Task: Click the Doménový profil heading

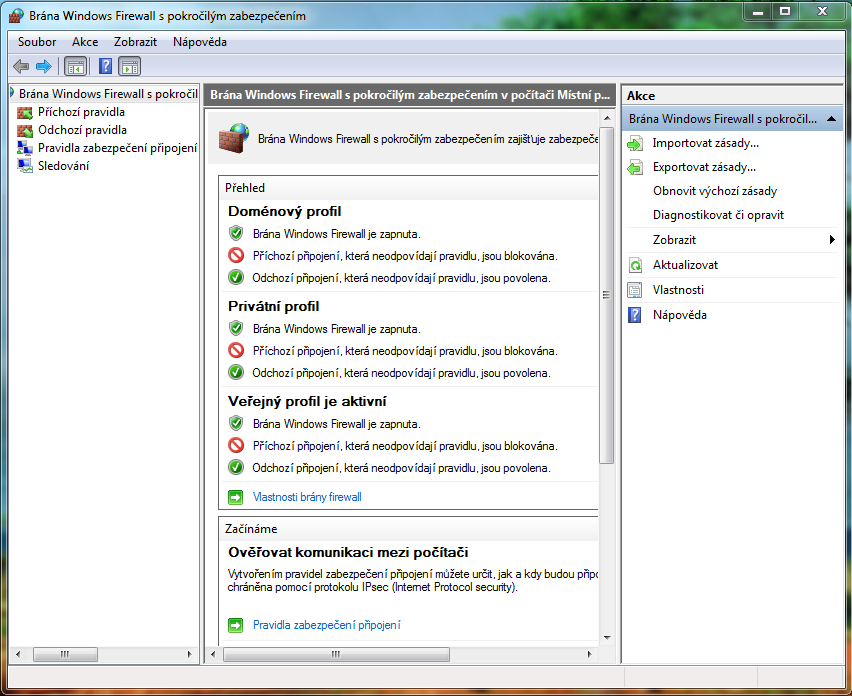Action: click(x=285, y=211)
